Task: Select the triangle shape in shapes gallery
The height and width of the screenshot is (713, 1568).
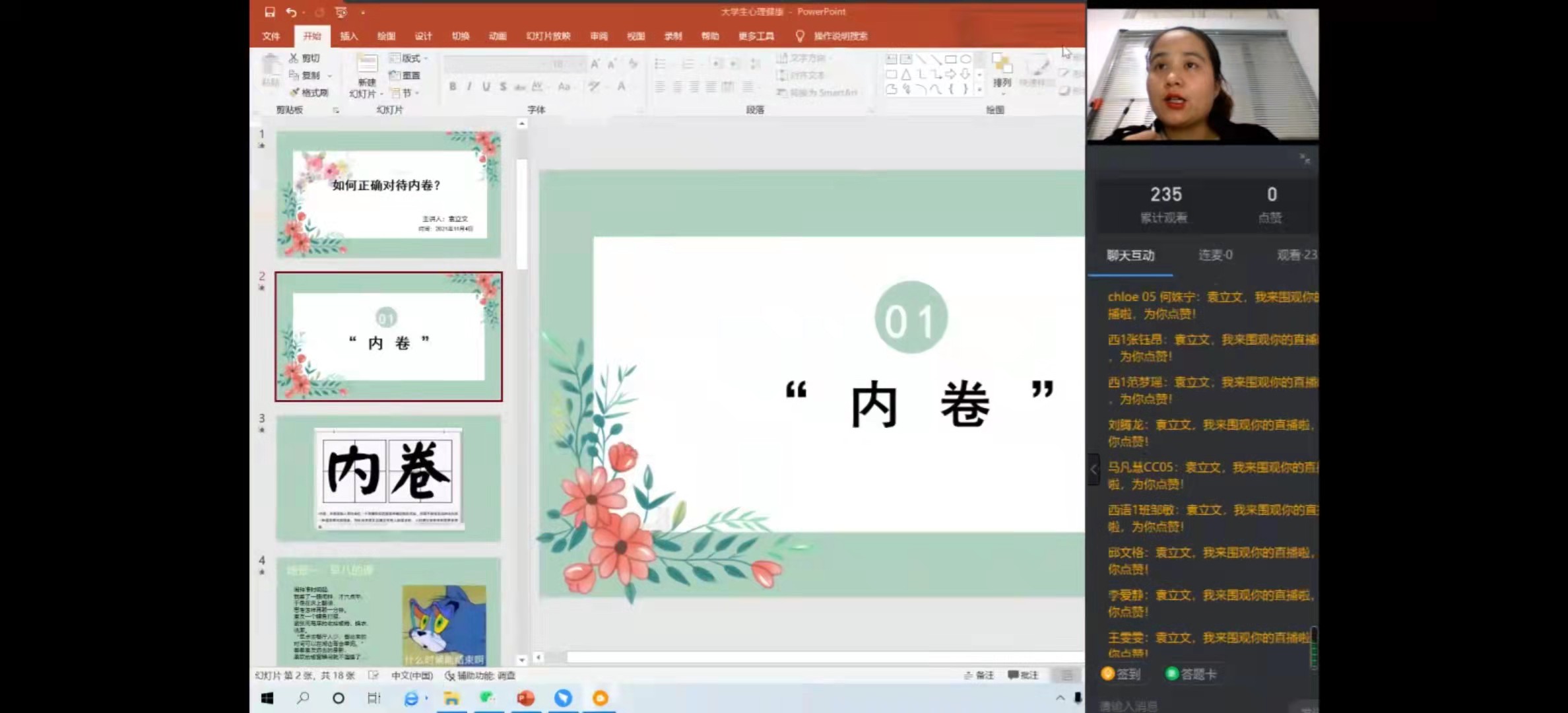Action: pyautogui.click(x=906, y=75)
